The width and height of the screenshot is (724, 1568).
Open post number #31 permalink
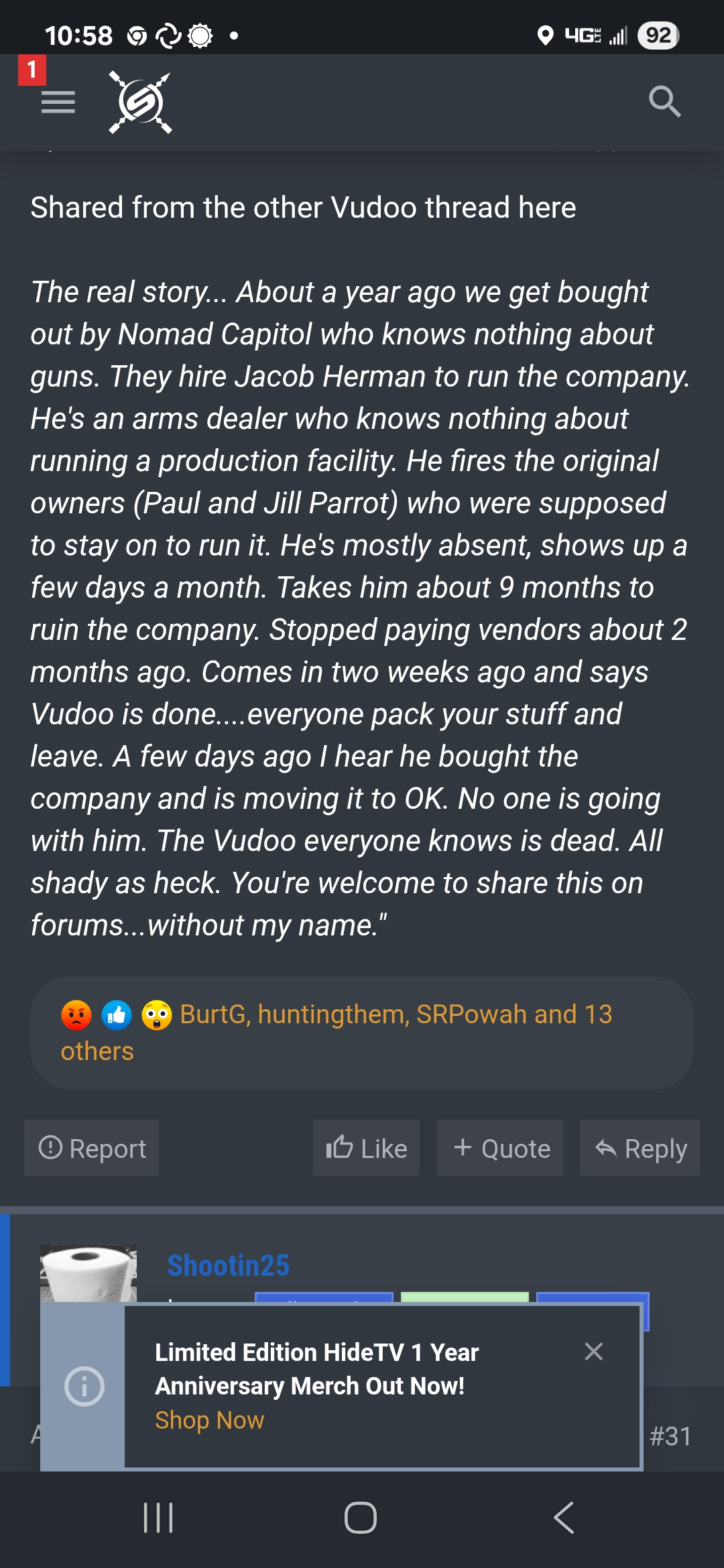tap(670, 1436)
